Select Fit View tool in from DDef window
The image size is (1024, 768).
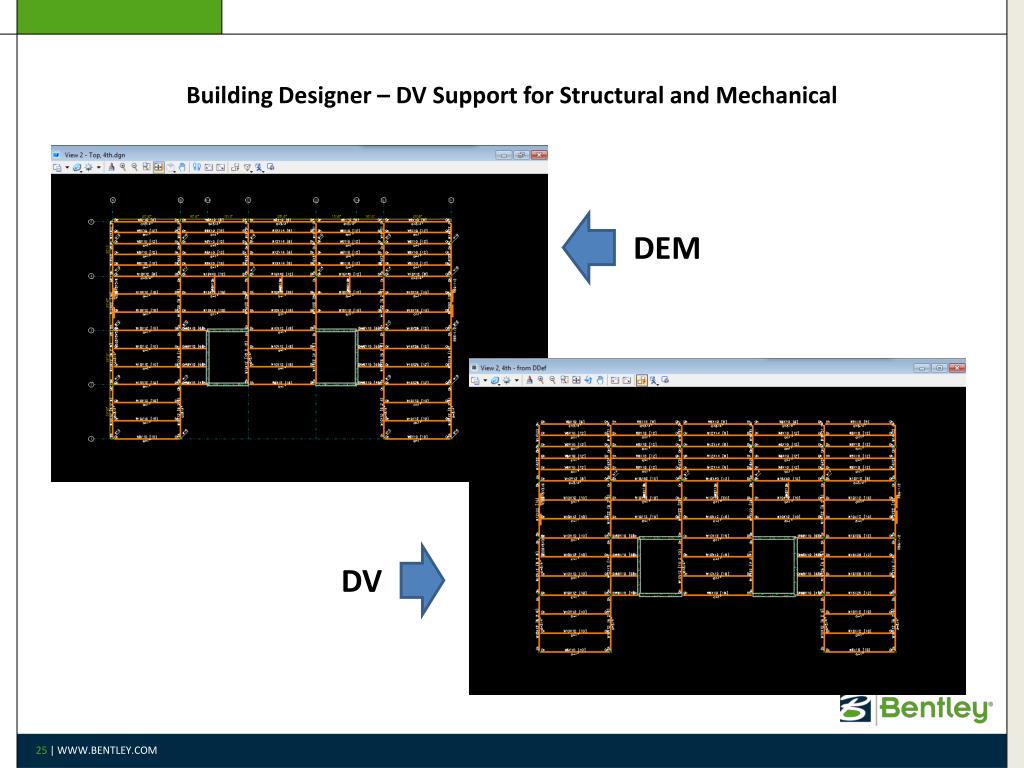pyautogui.click(x=577, y=380)
